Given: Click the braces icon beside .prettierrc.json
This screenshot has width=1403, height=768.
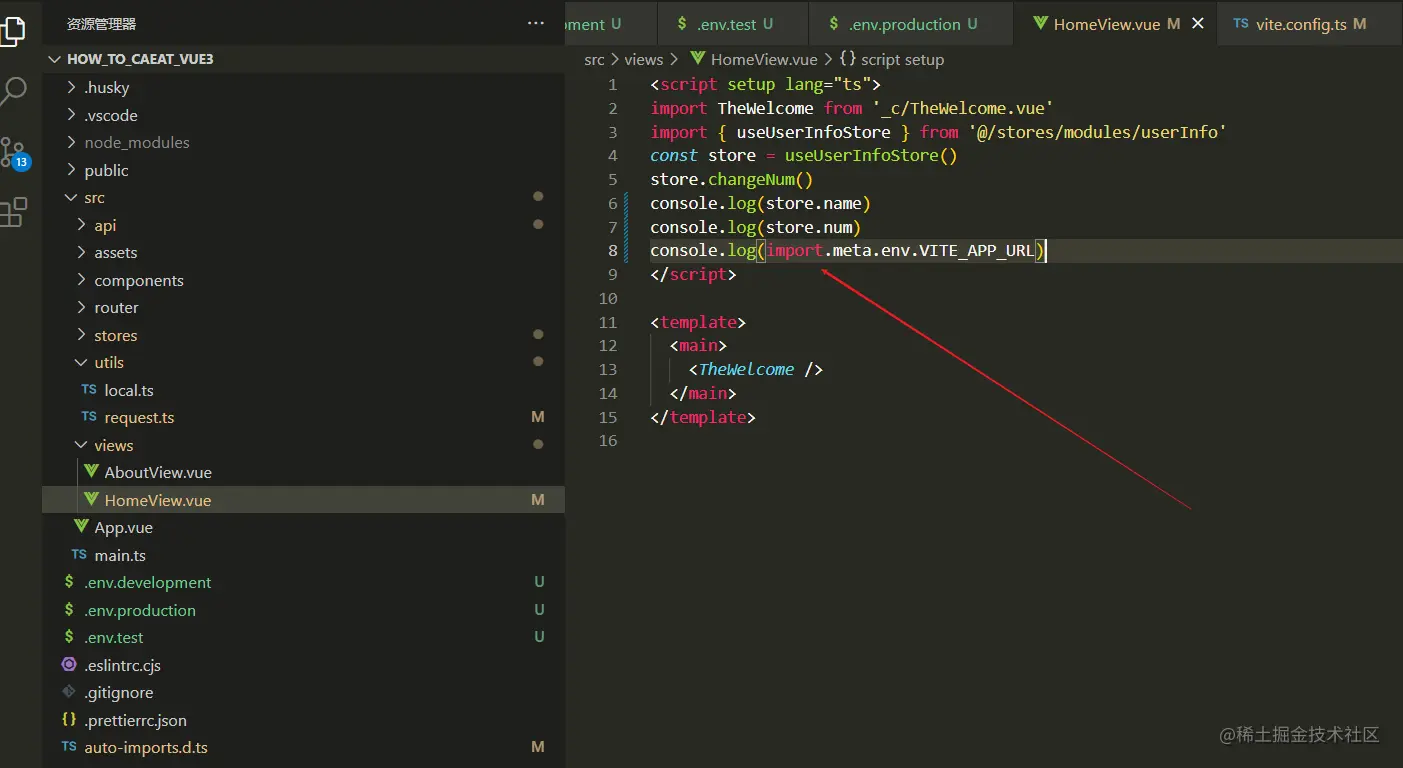Looking at the screenshot, I should coord(69,719).
